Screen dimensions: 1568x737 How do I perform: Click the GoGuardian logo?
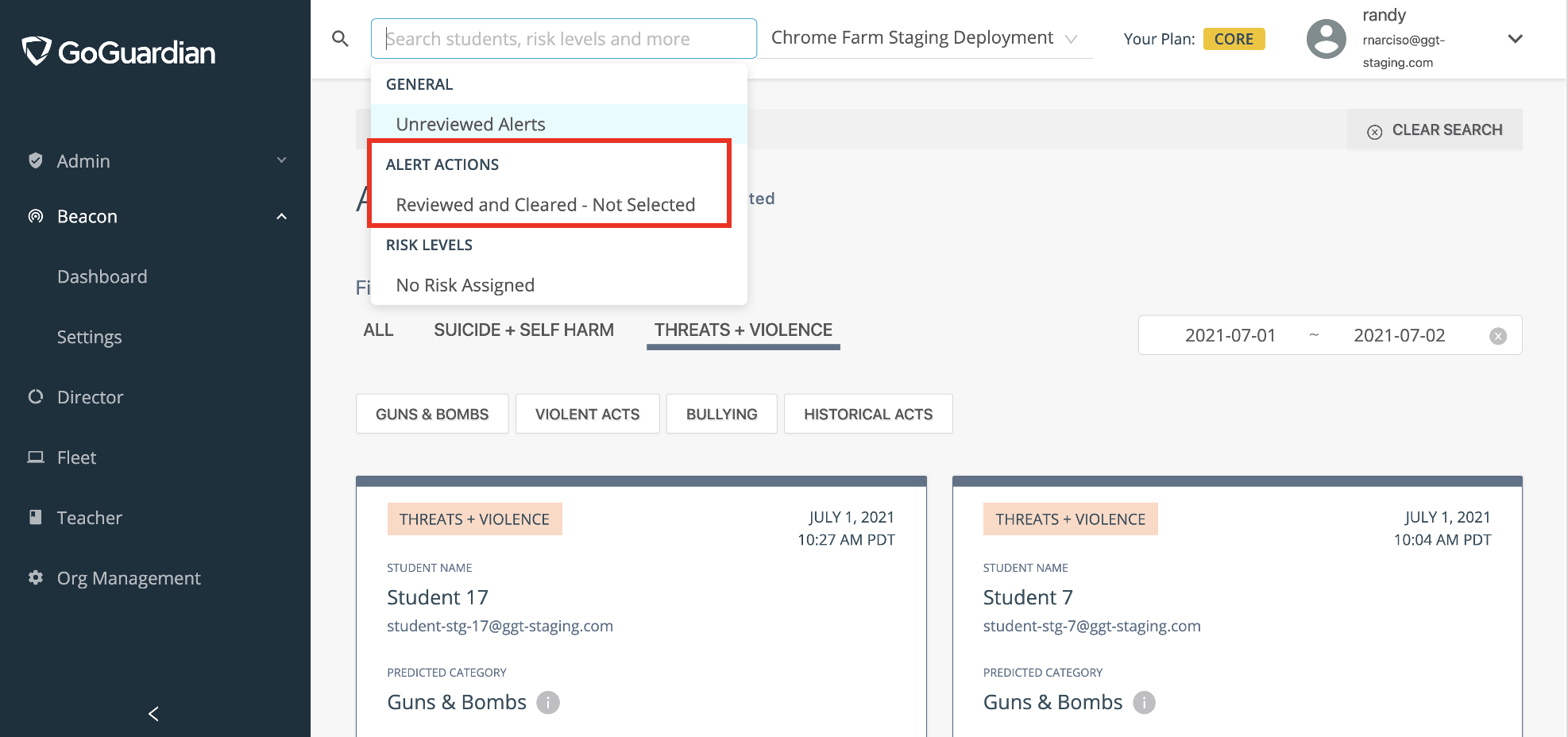pyautogui.click(x=118, y=52)
